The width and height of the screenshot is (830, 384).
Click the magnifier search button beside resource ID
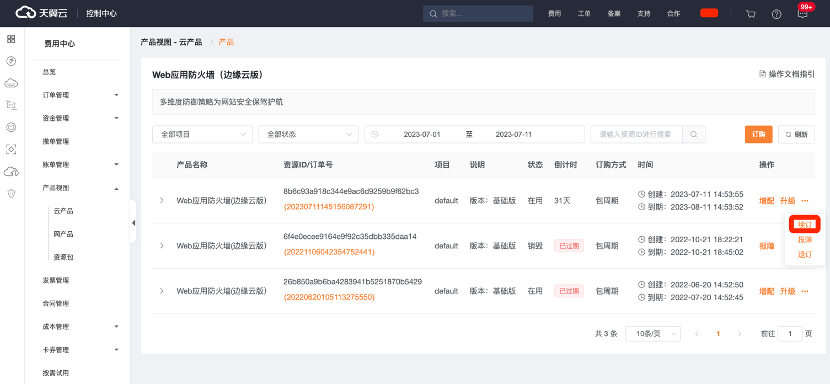click(x=694, y=135)
